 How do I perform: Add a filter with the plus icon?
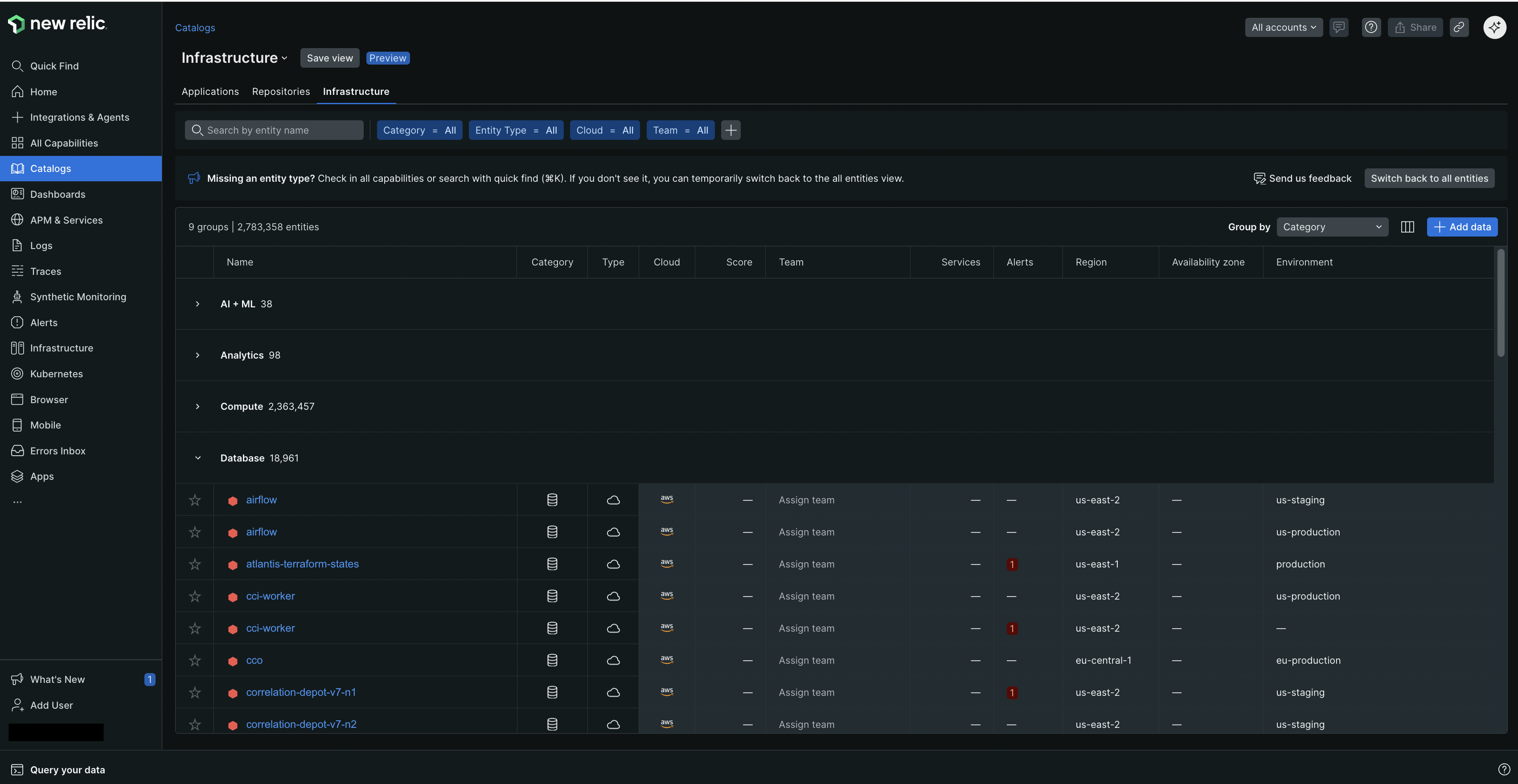pyautogui.click(x=731, y=130)
